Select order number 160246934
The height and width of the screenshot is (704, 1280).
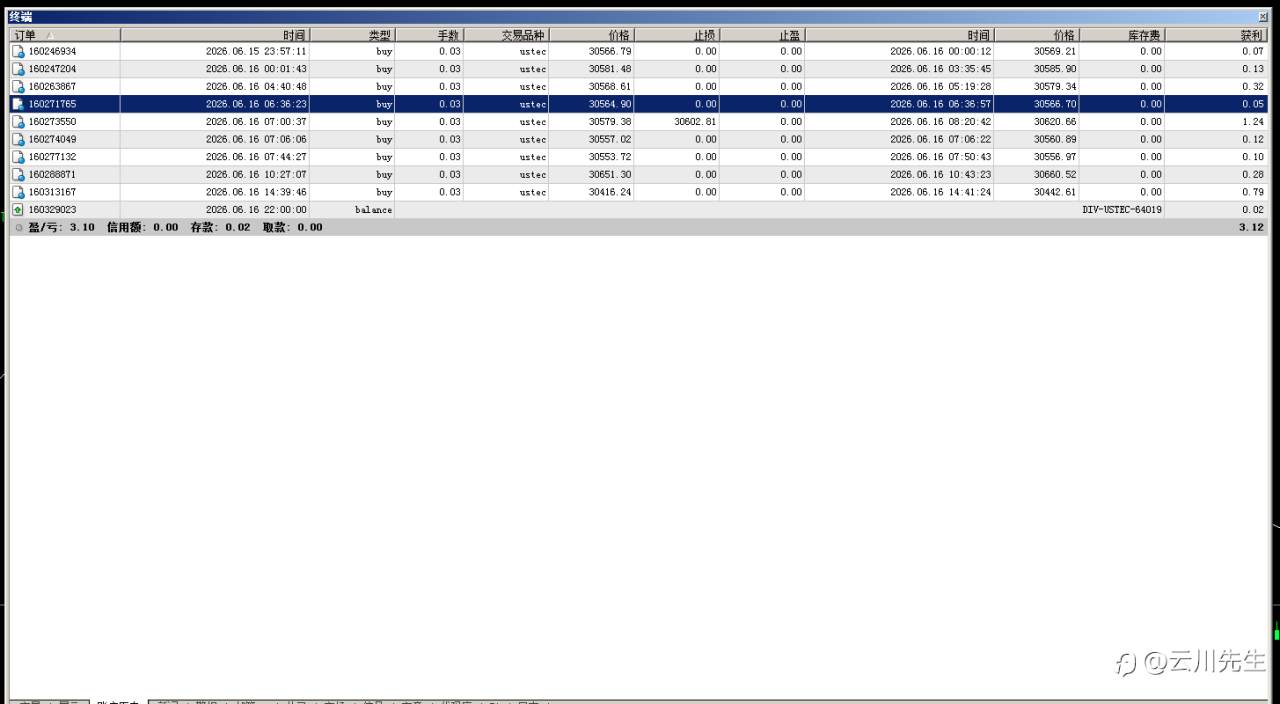coord(52,51)
